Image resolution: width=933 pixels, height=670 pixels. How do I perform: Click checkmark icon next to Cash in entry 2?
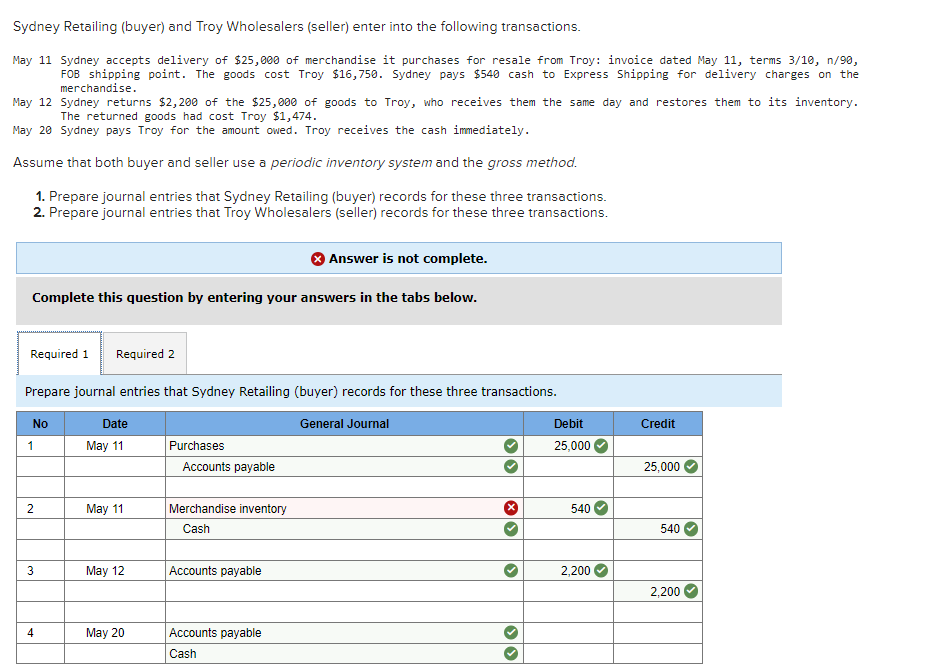click(510, 529)
